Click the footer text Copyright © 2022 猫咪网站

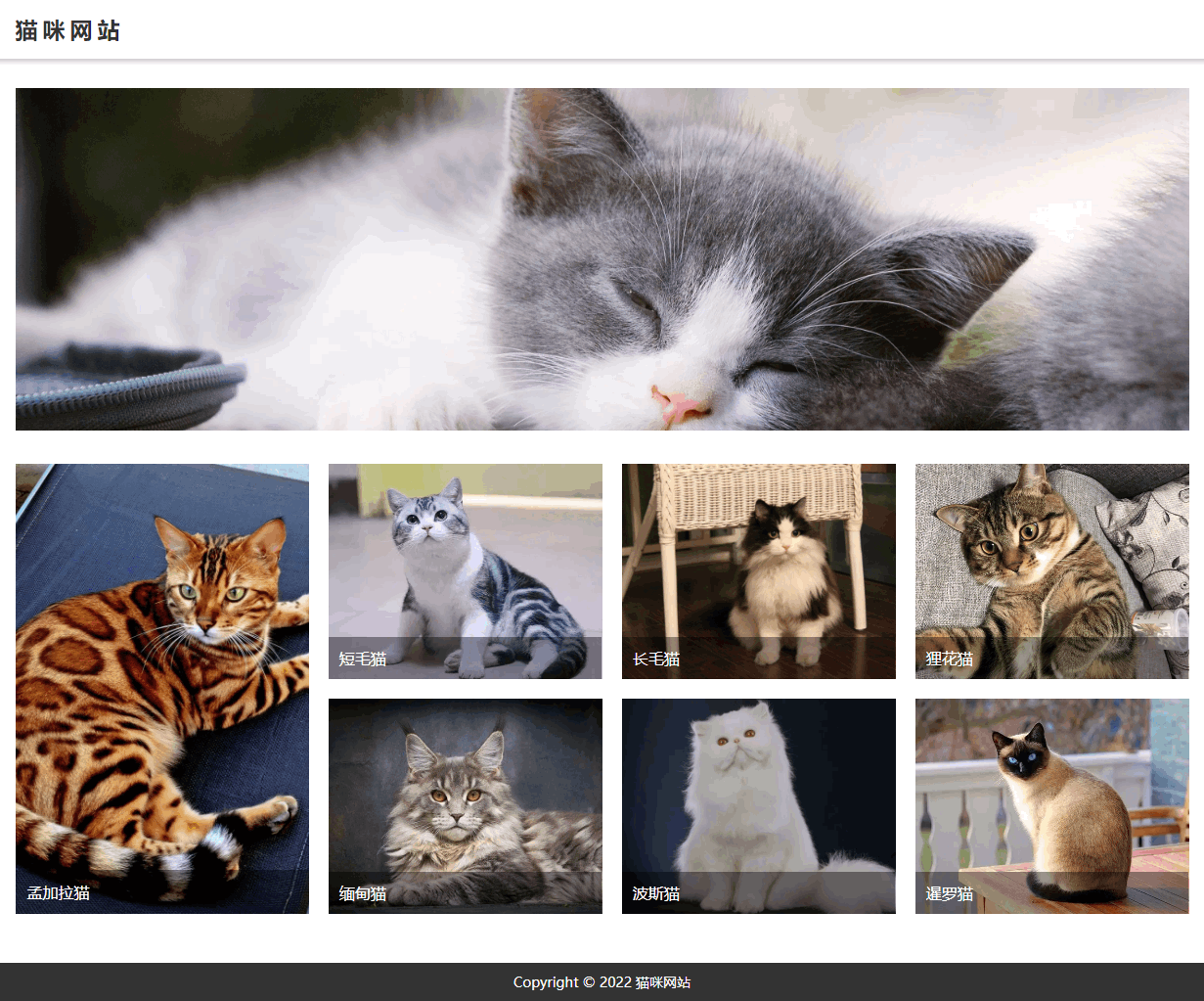[x=602, y=982]
